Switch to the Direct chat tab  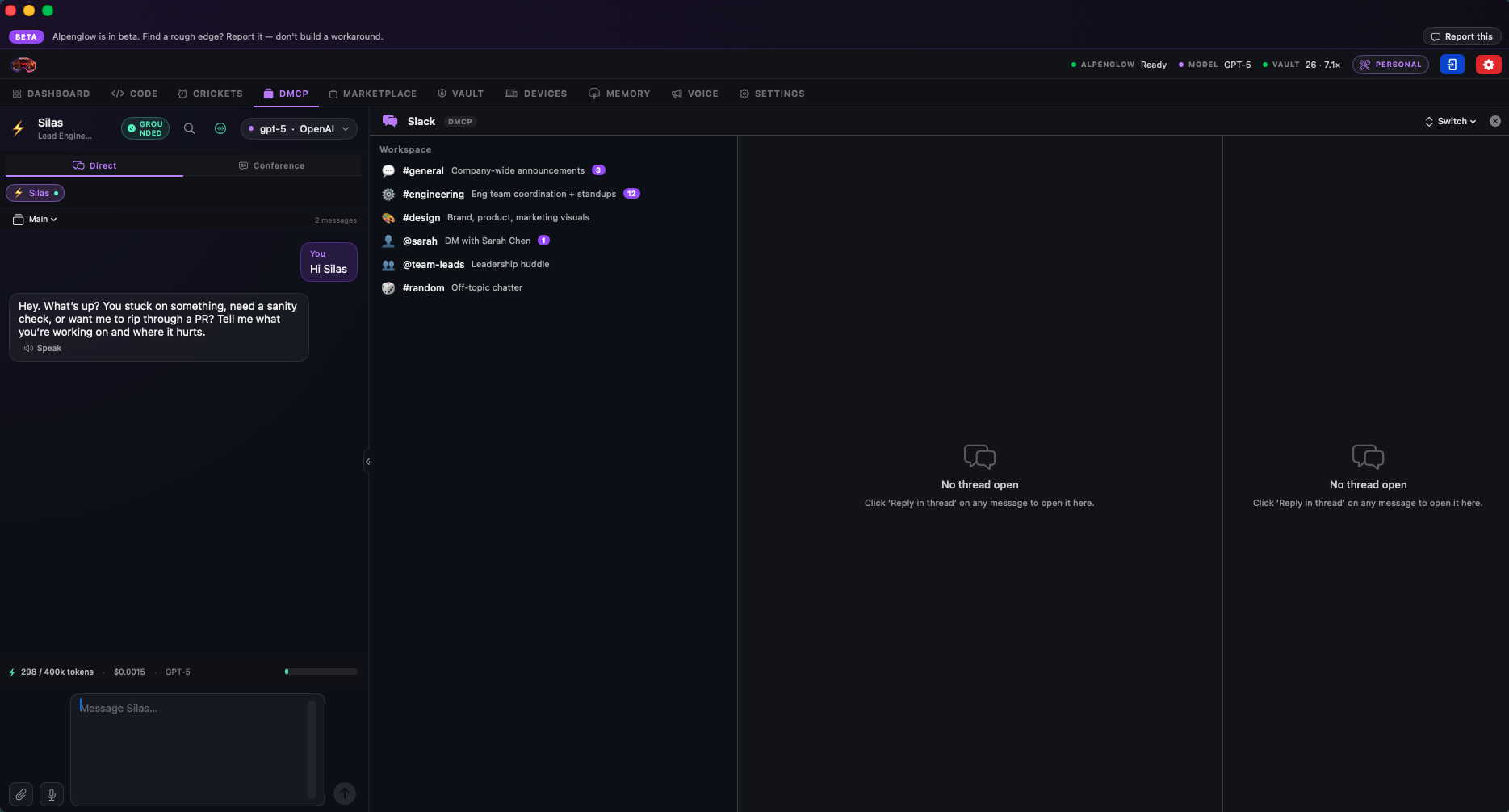(94, 165)
